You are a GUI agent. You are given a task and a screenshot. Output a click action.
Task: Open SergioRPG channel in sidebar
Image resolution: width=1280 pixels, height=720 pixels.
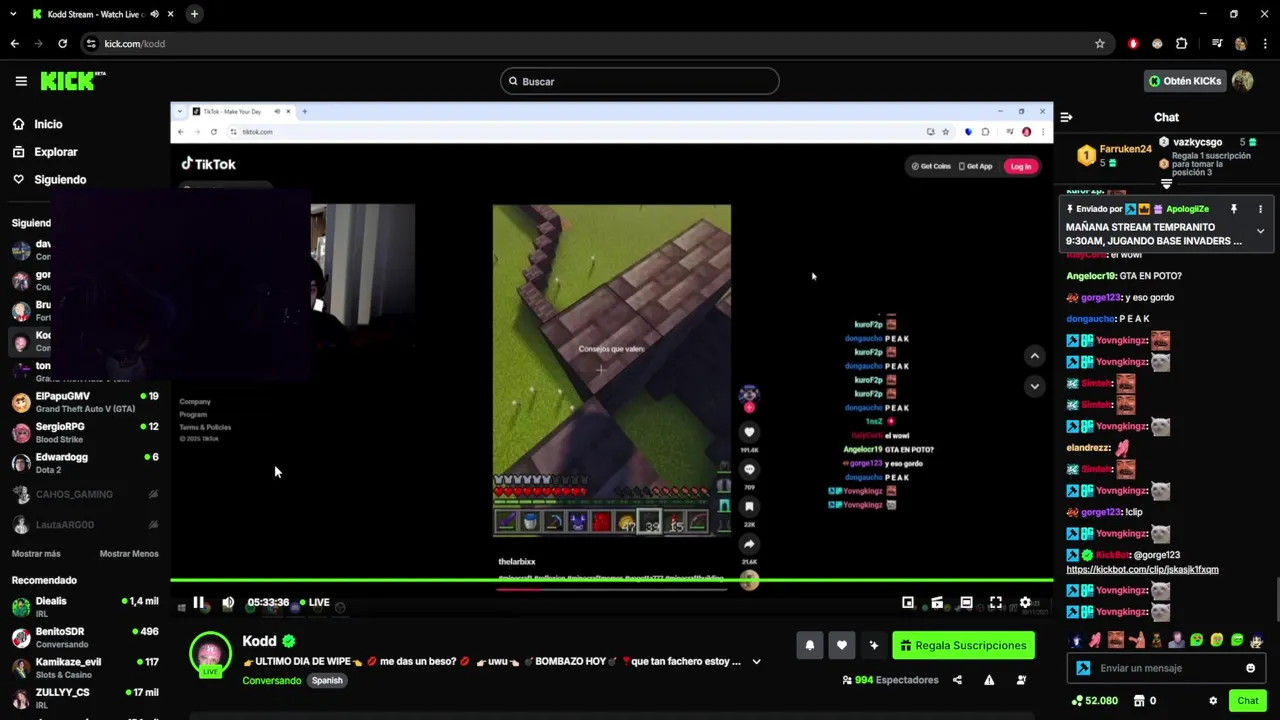(85, 432)
